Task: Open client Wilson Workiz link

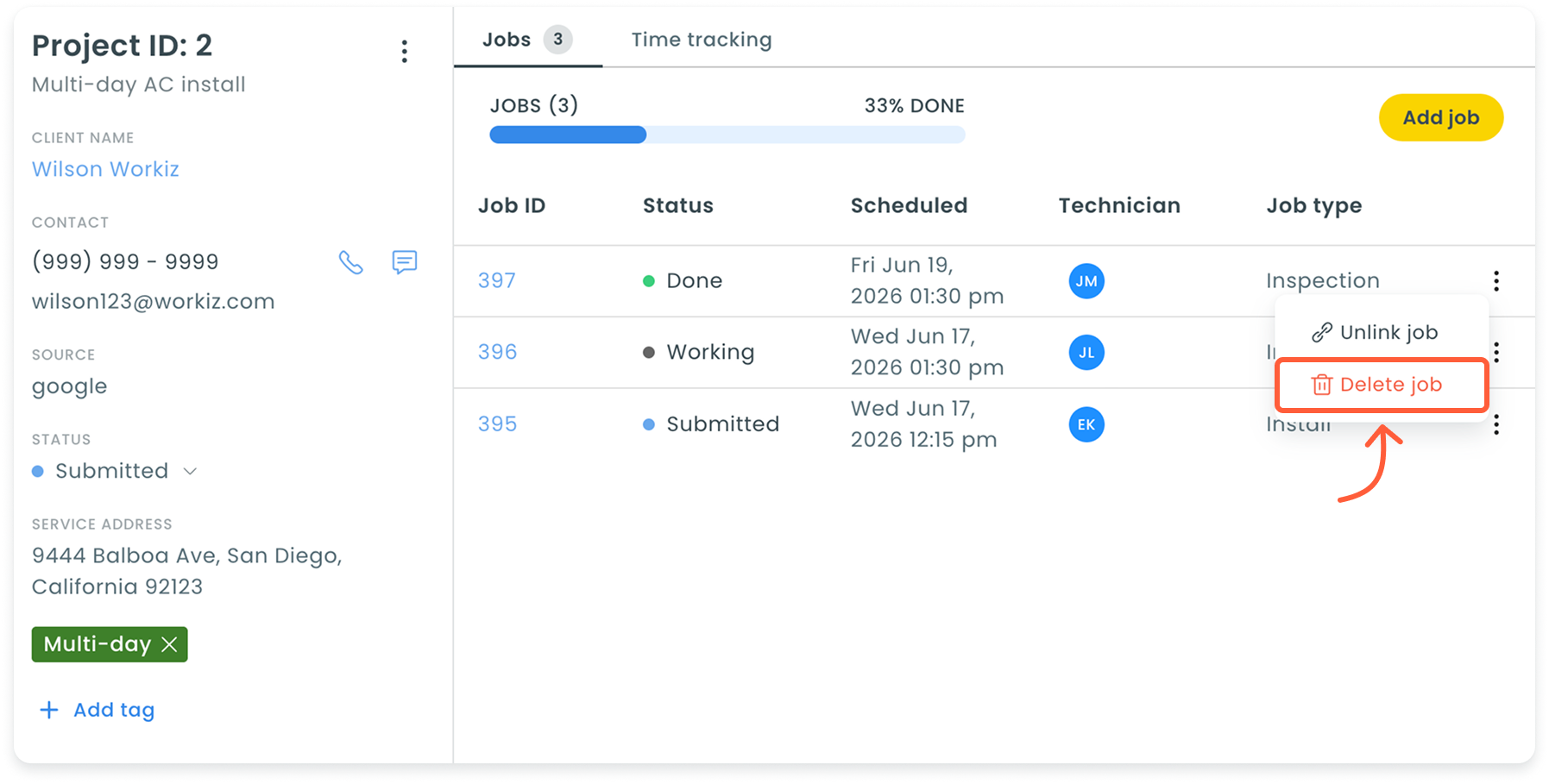Action: click(105, 169)
